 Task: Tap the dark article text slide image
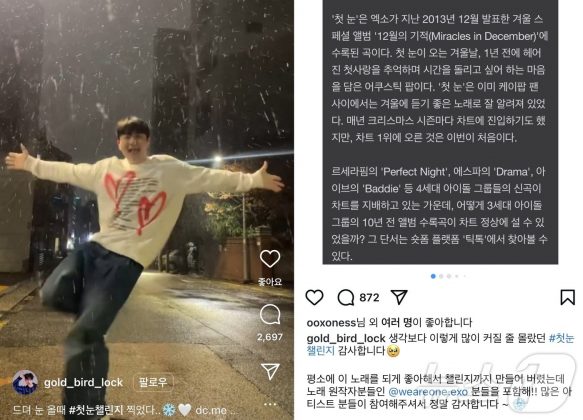click(440, 132)
